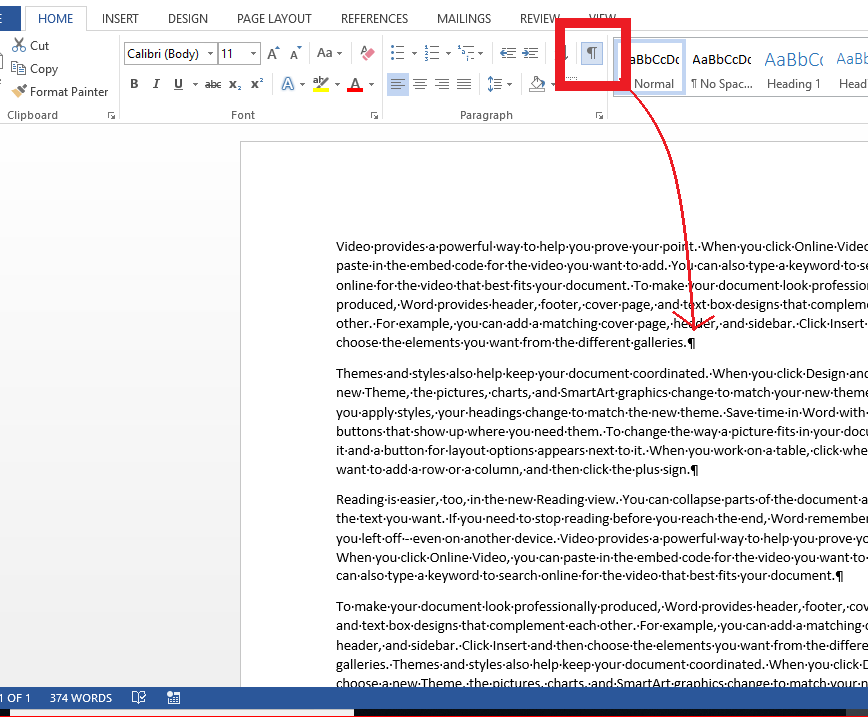
Task: Apply red font color
Action: click(x=355, y=84)
